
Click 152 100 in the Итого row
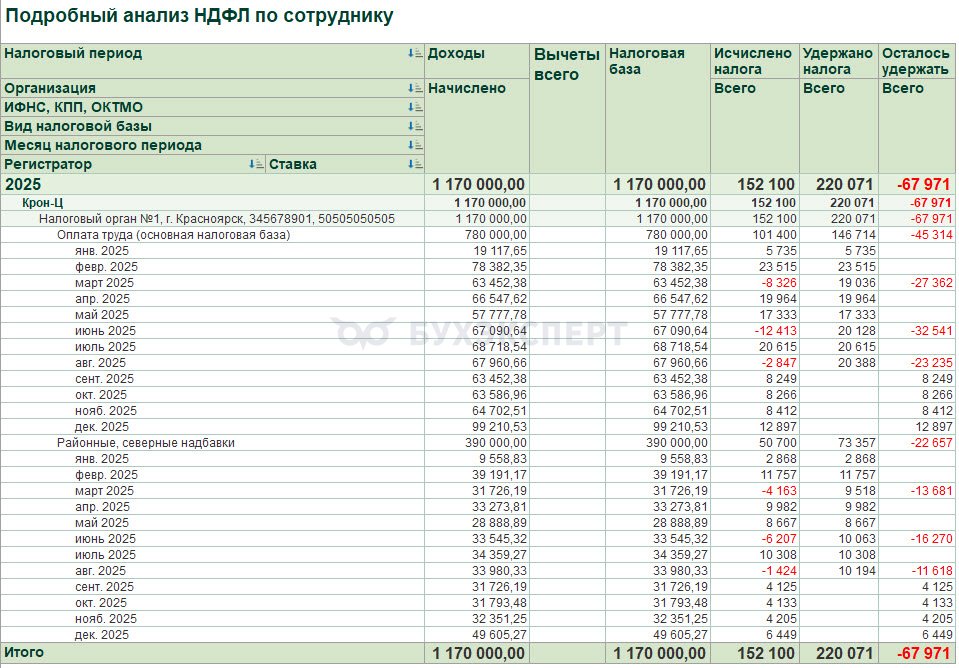pos(766,653)
